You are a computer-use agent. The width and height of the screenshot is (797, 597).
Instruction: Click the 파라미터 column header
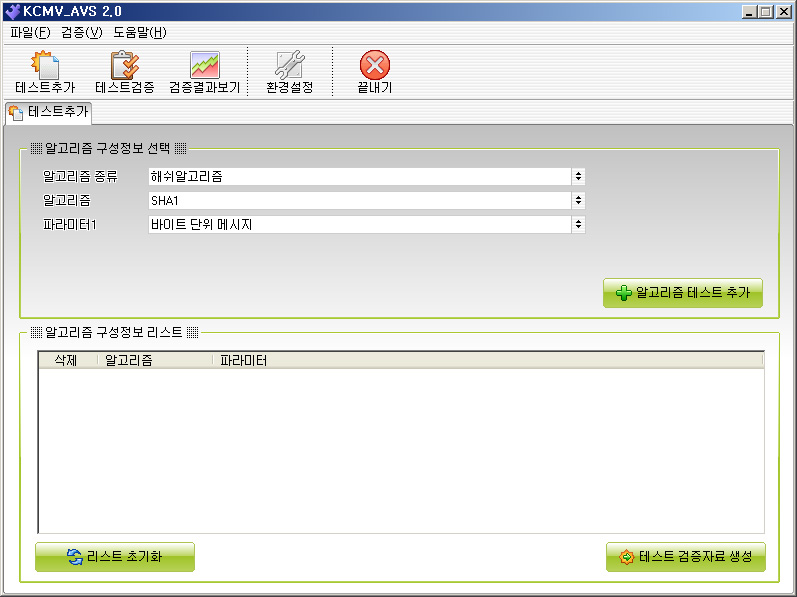click(x=488, y=360)
